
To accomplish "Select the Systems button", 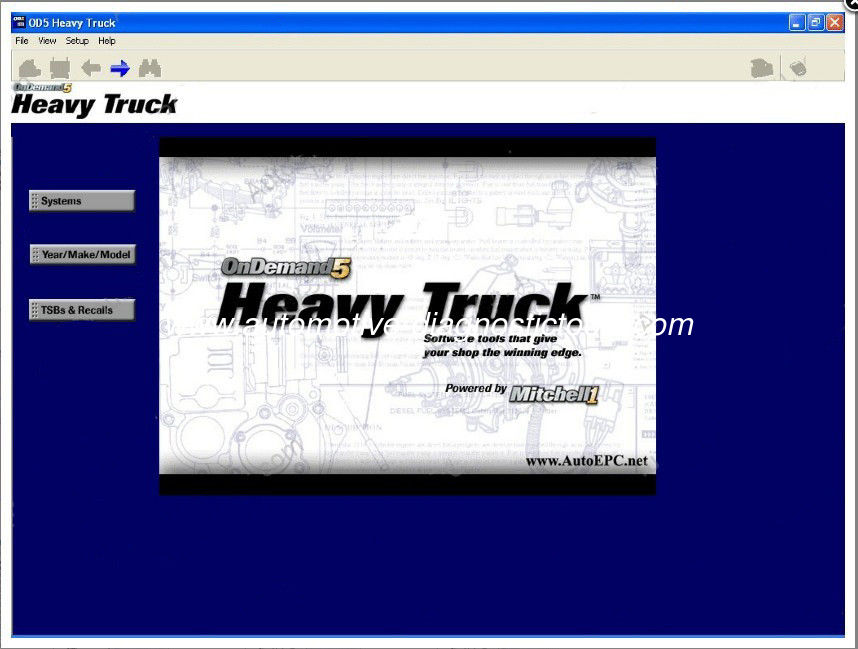I will coord(82,201).
